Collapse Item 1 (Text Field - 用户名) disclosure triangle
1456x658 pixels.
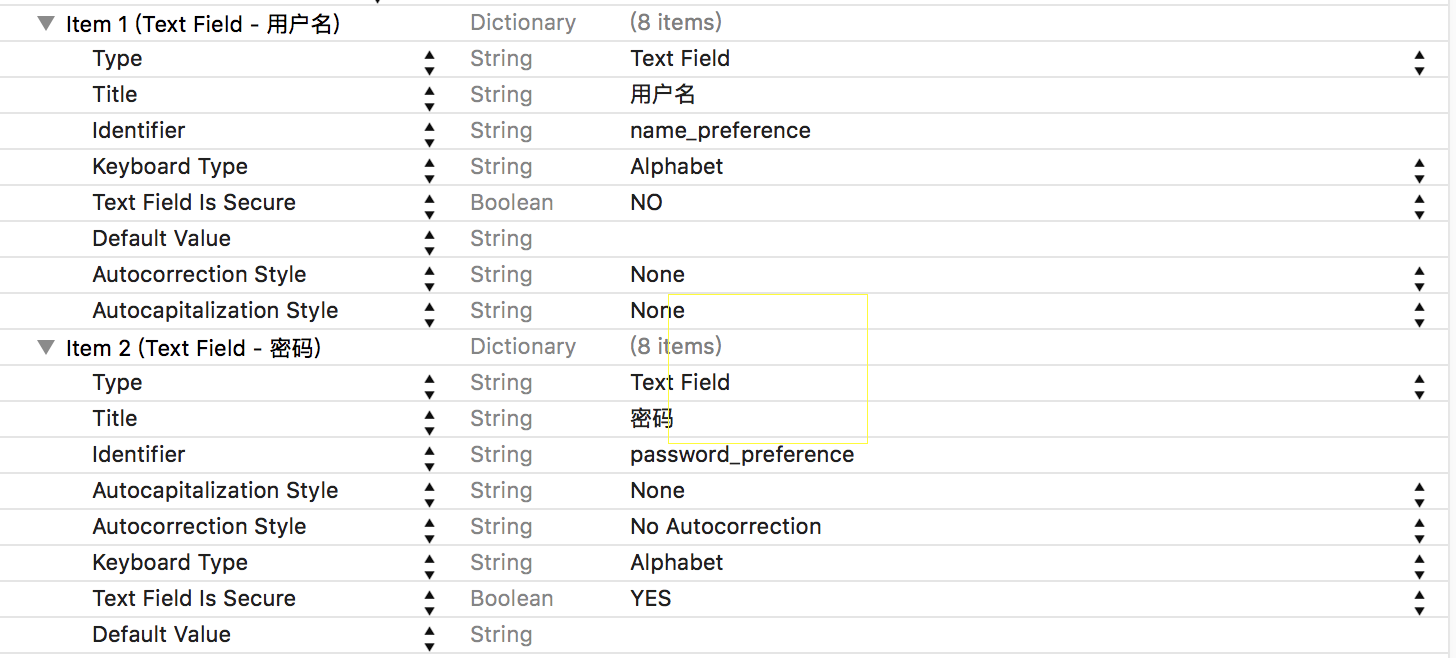[x=46, y=23]
